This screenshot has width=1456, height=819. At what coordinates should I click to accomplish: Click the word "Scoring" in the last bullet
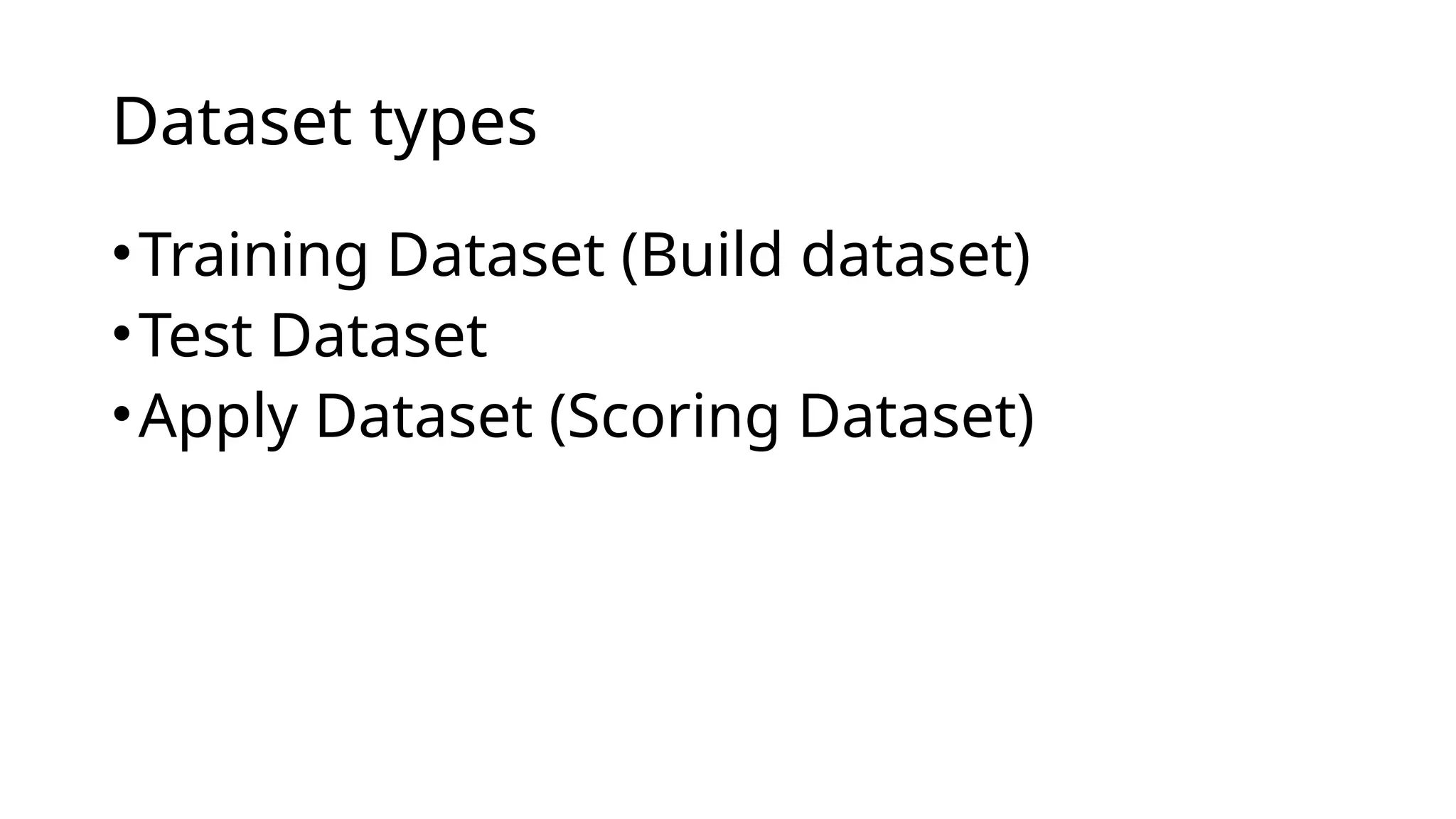coord(673,418)
